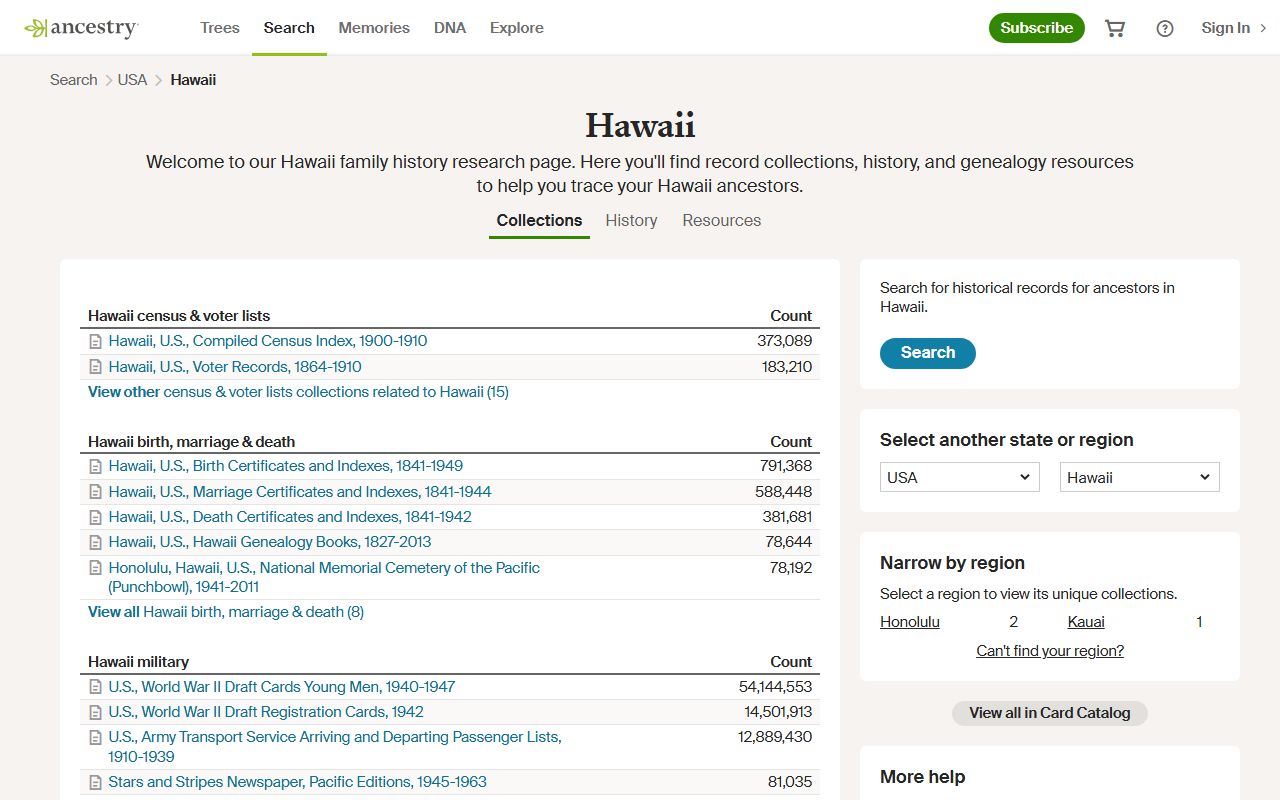
Task: Open Marriage Certificates and Indexes, 1841-1944
Action: click(300, 492)
